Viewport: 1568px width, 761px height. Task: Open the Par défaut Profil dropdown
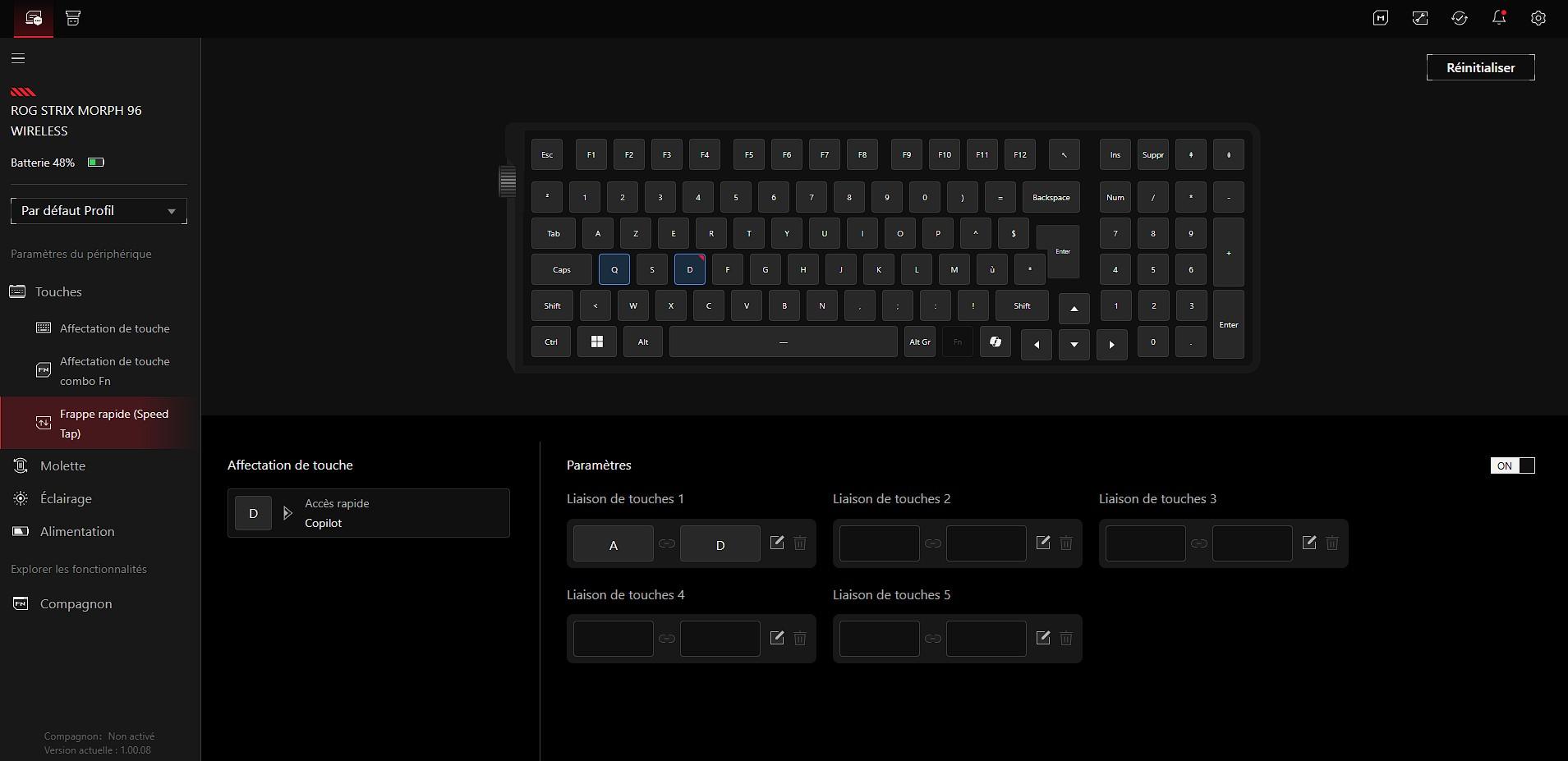click(99, 211)
